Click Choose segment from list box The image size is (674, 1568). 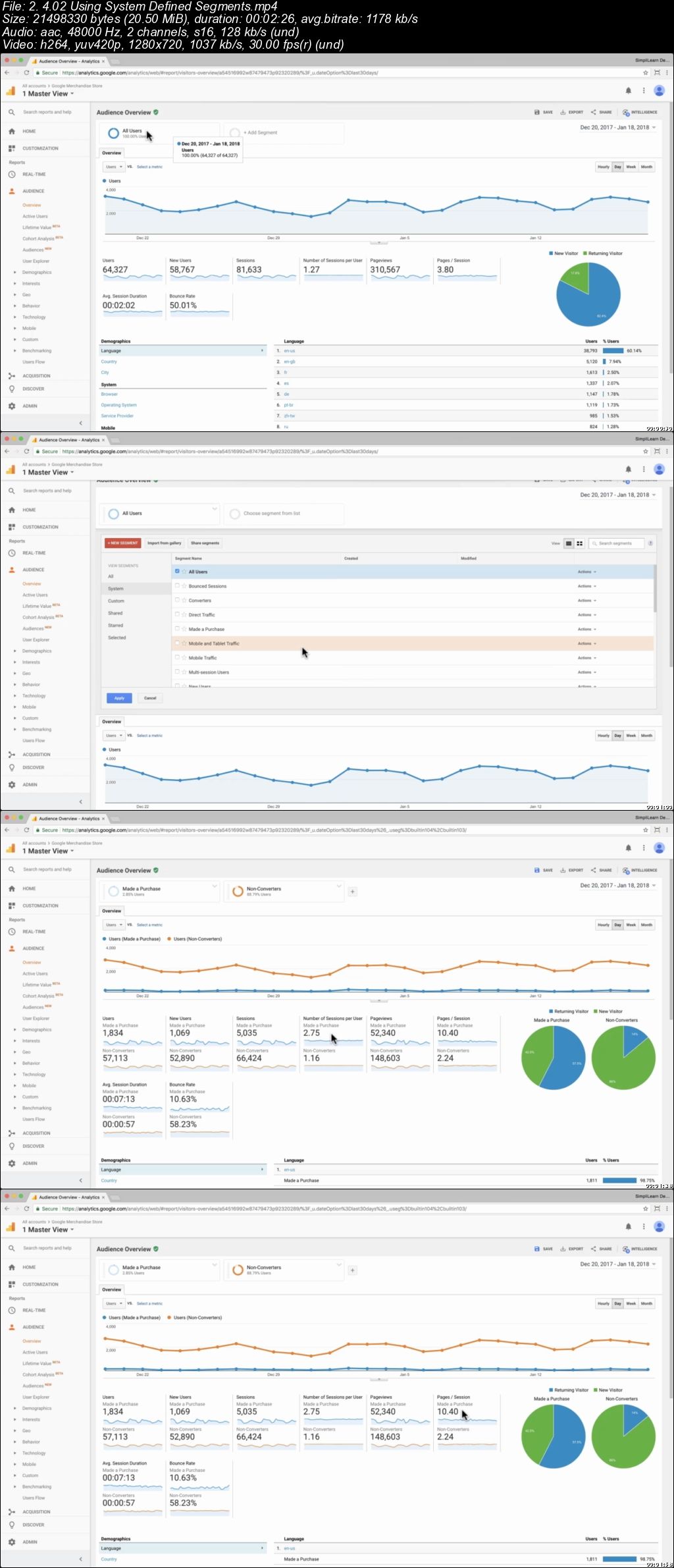(x=284, y=514)
